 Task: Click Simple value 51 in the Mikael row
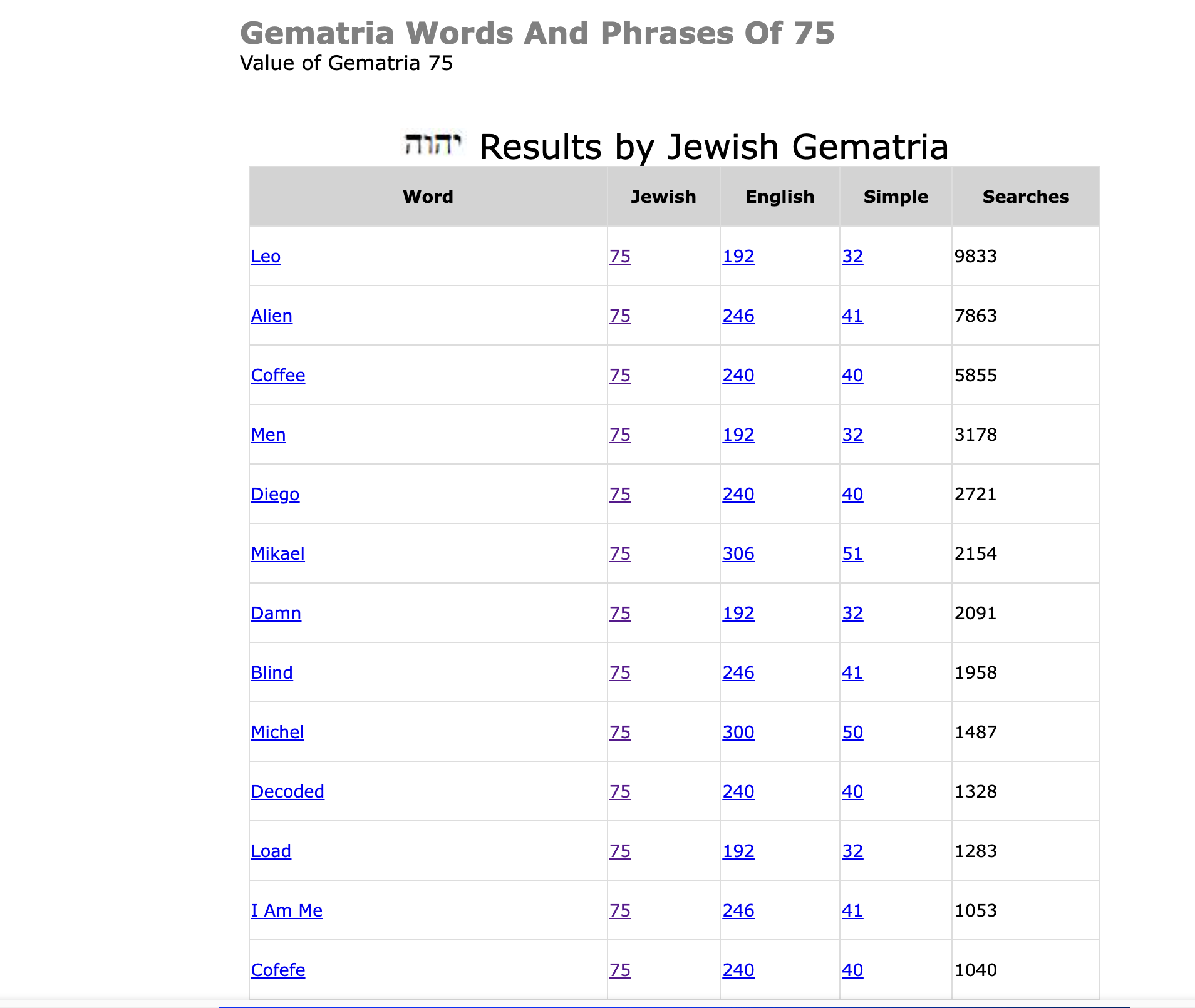tap(852, 553)
